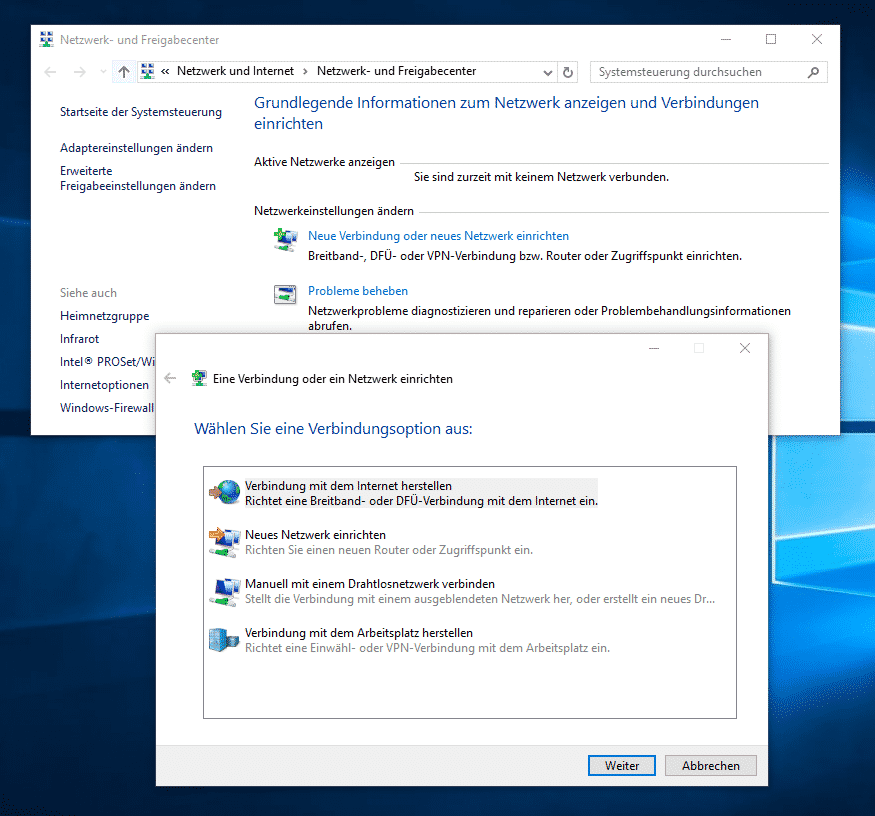Click the double chevron in the breadcrumb
The height and width of the screenshot is (816, 875).
click(165, 71)
